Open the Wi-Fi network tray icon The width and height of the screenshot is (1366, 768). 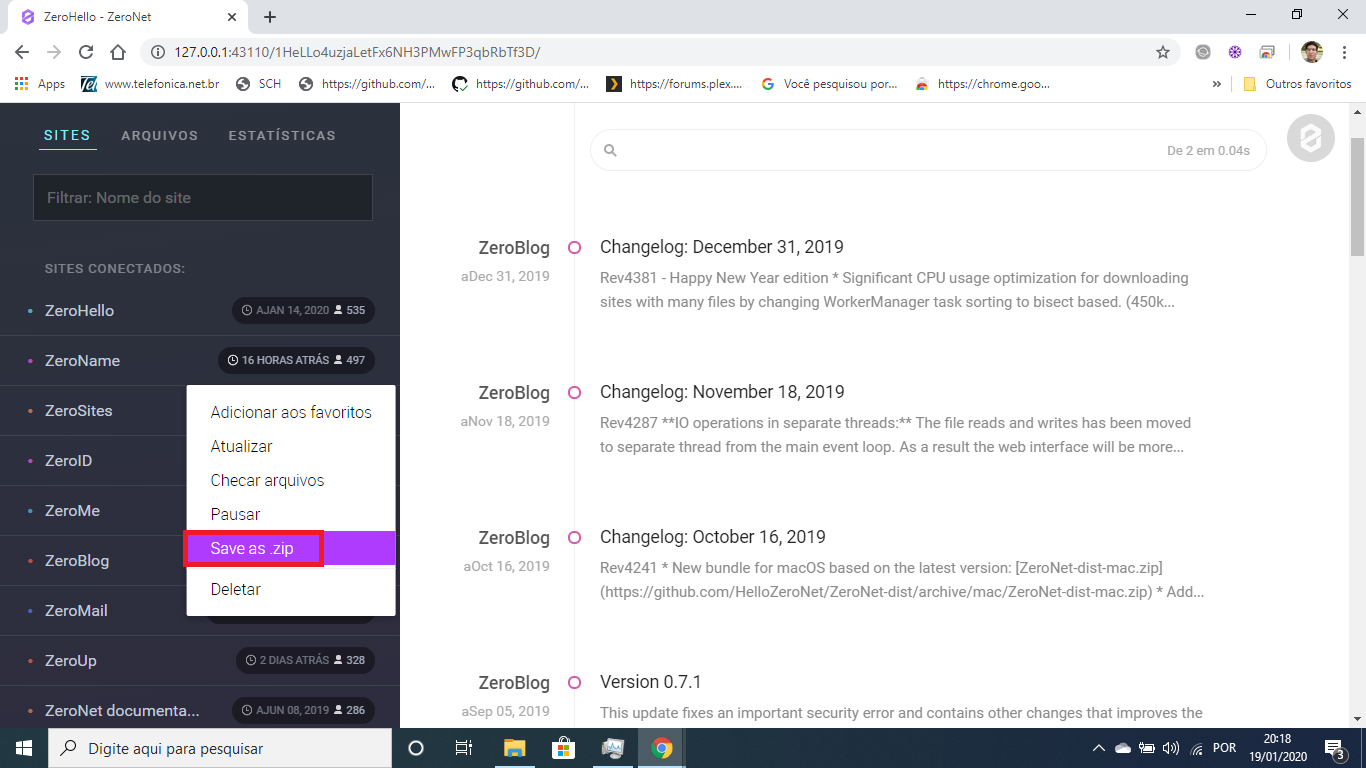click(1196, 748)
